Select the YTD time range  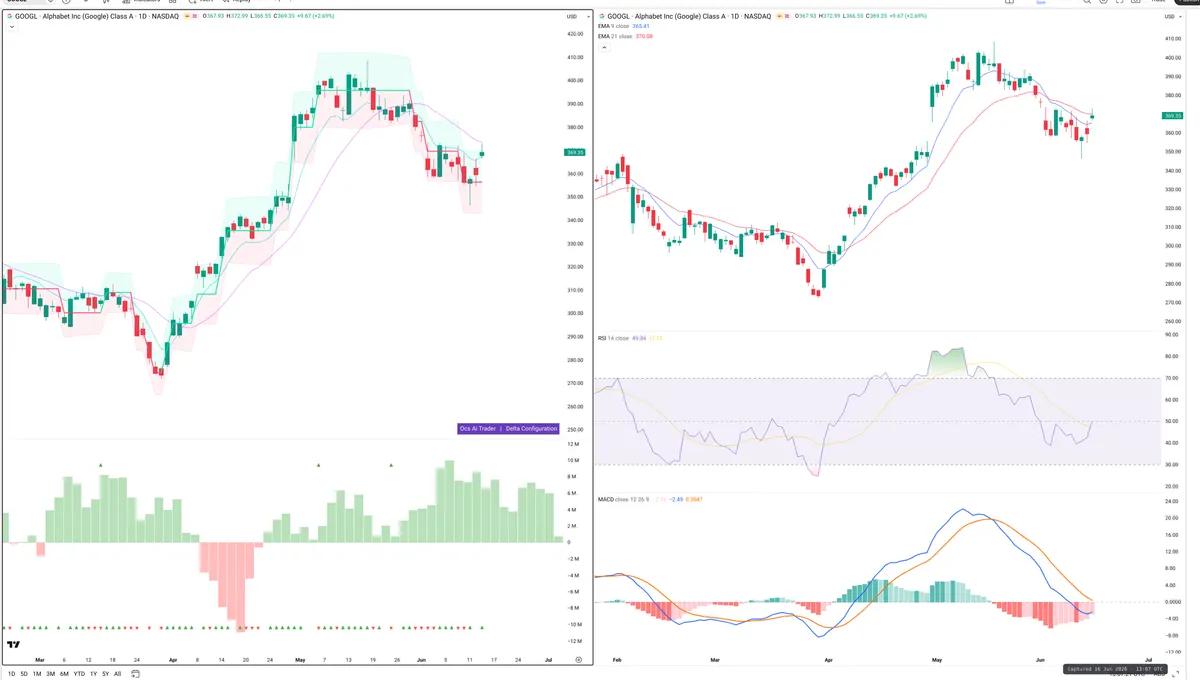(x=79, y=674)
